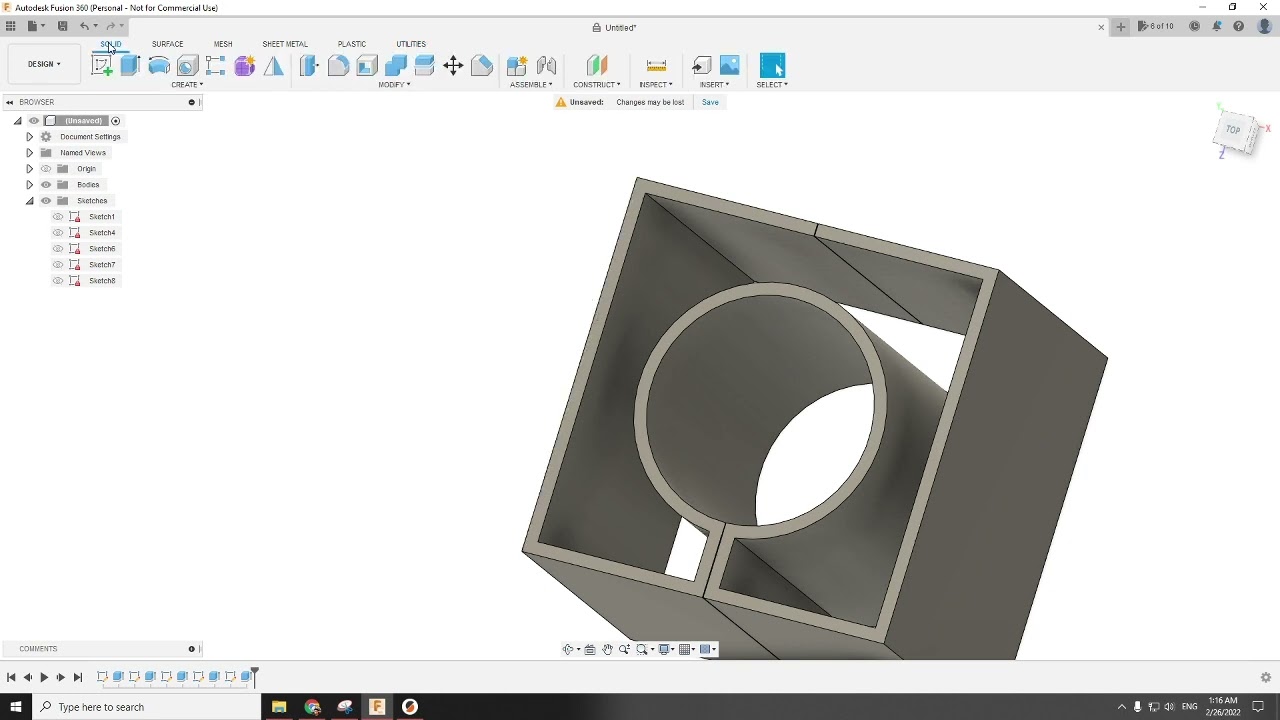The image size is (1280, 720).
Task: Select the Move/Copy tool
Action: click(x=453, y=66)
